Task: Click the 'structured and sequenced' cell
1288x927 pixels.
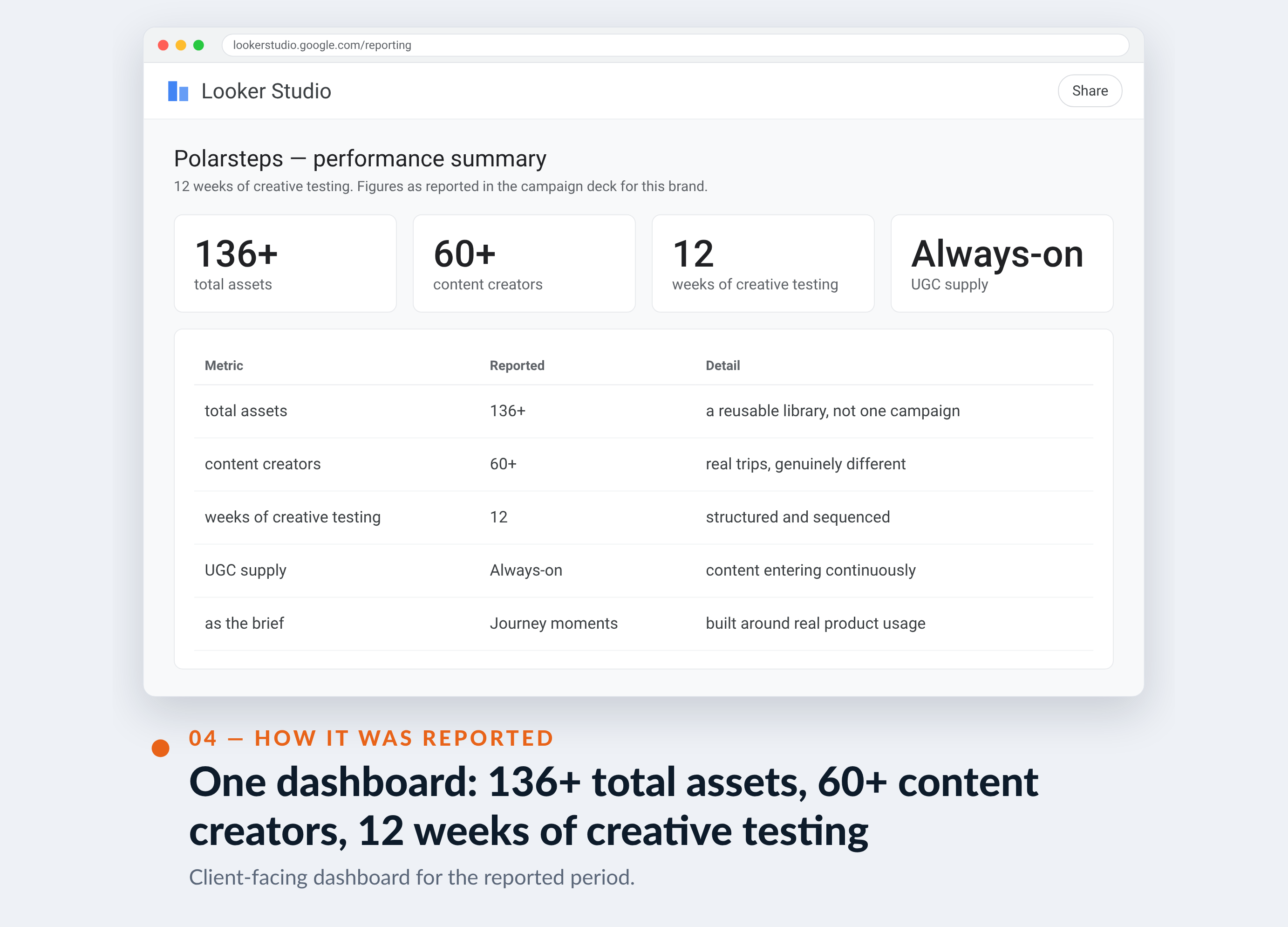Action: (797, 517)
